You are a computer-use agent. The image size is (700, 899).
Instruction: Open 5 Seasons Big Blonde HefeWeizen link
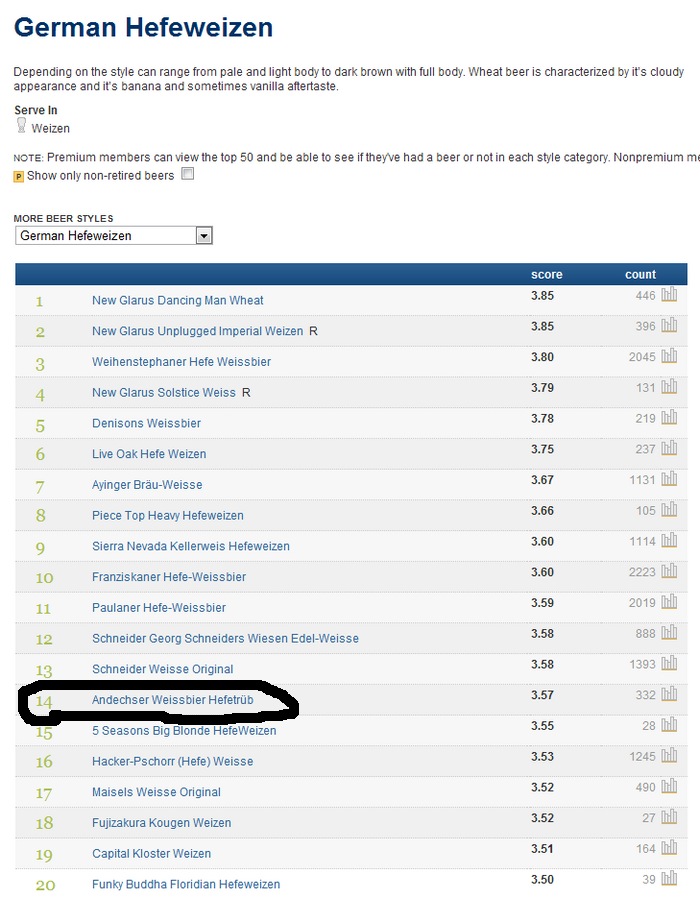(184, 730)
